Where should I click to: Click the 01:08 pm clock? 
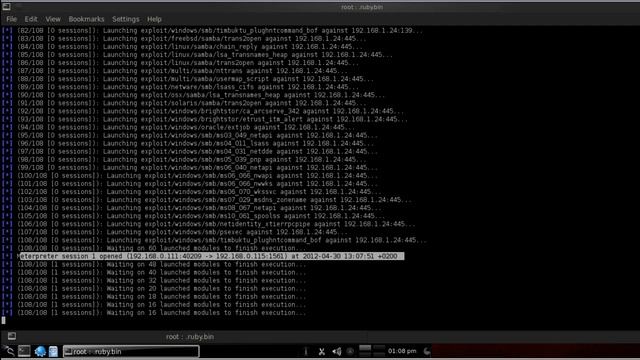click(402, 351)
